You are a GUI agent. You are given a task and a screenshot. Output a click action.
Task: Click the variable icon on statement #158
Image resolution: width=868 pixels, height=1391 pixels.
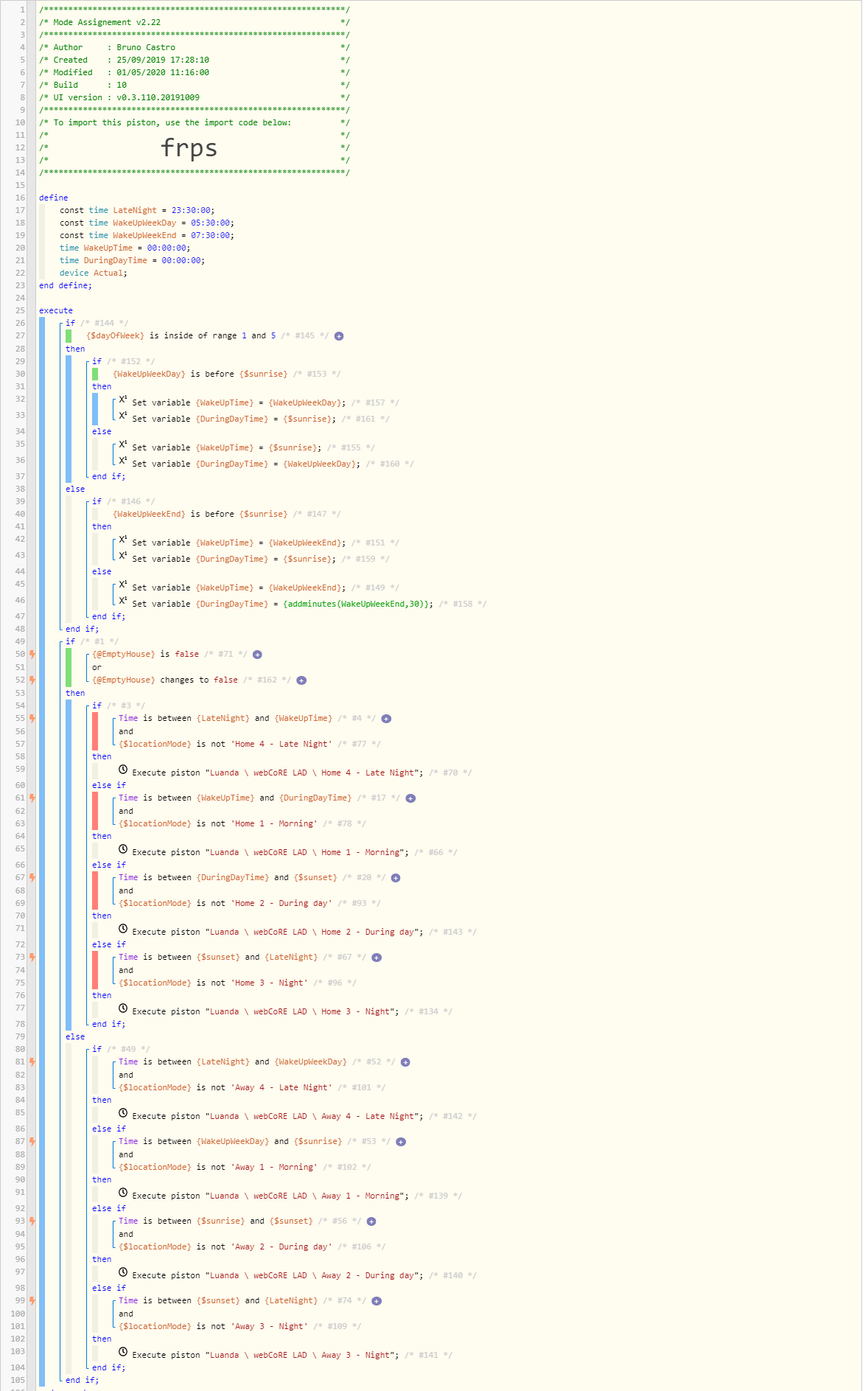tap(123, 601)
